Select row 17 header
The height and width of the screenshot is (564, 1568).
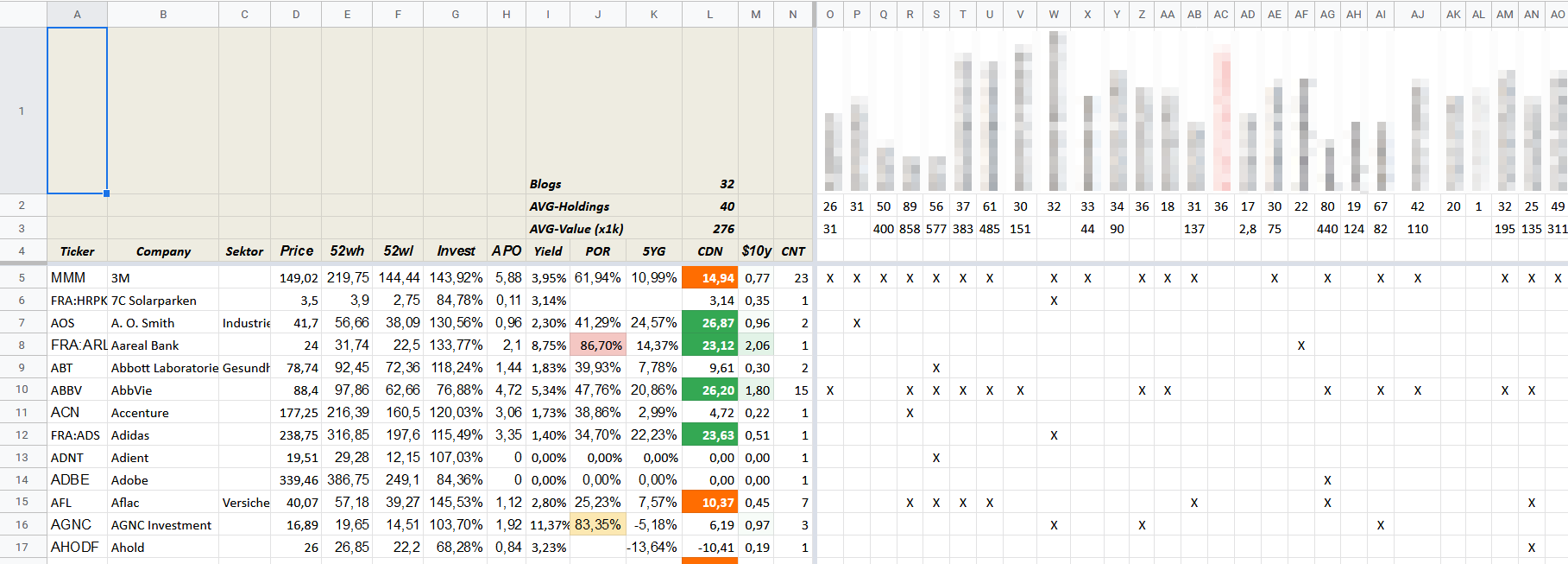[x=22, y=547]
